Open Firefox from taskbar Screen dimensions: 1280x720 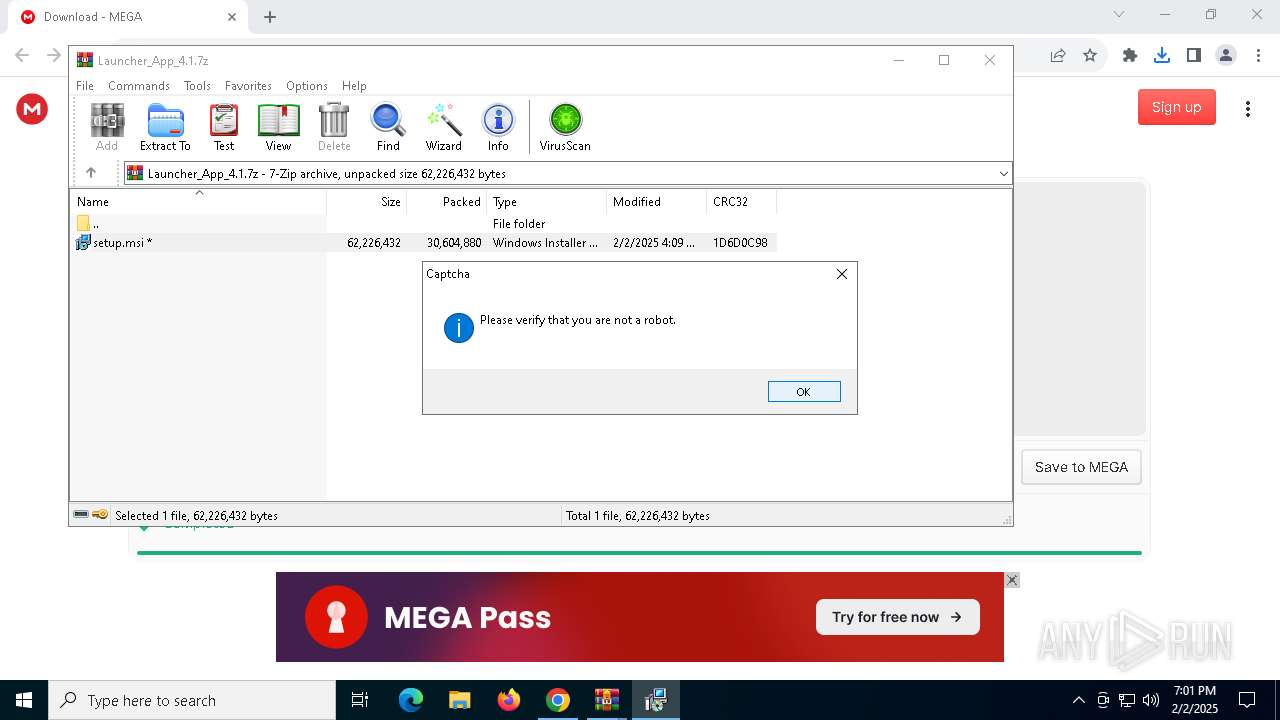[509, 700]
